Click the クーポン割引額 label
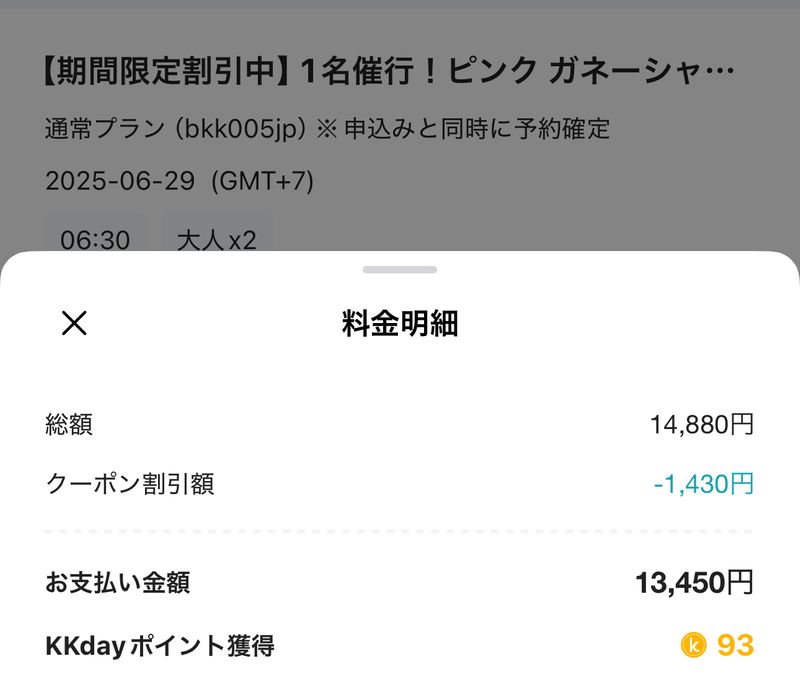The height and width of the screenshot is (687, 800). [x=130, y=484]
